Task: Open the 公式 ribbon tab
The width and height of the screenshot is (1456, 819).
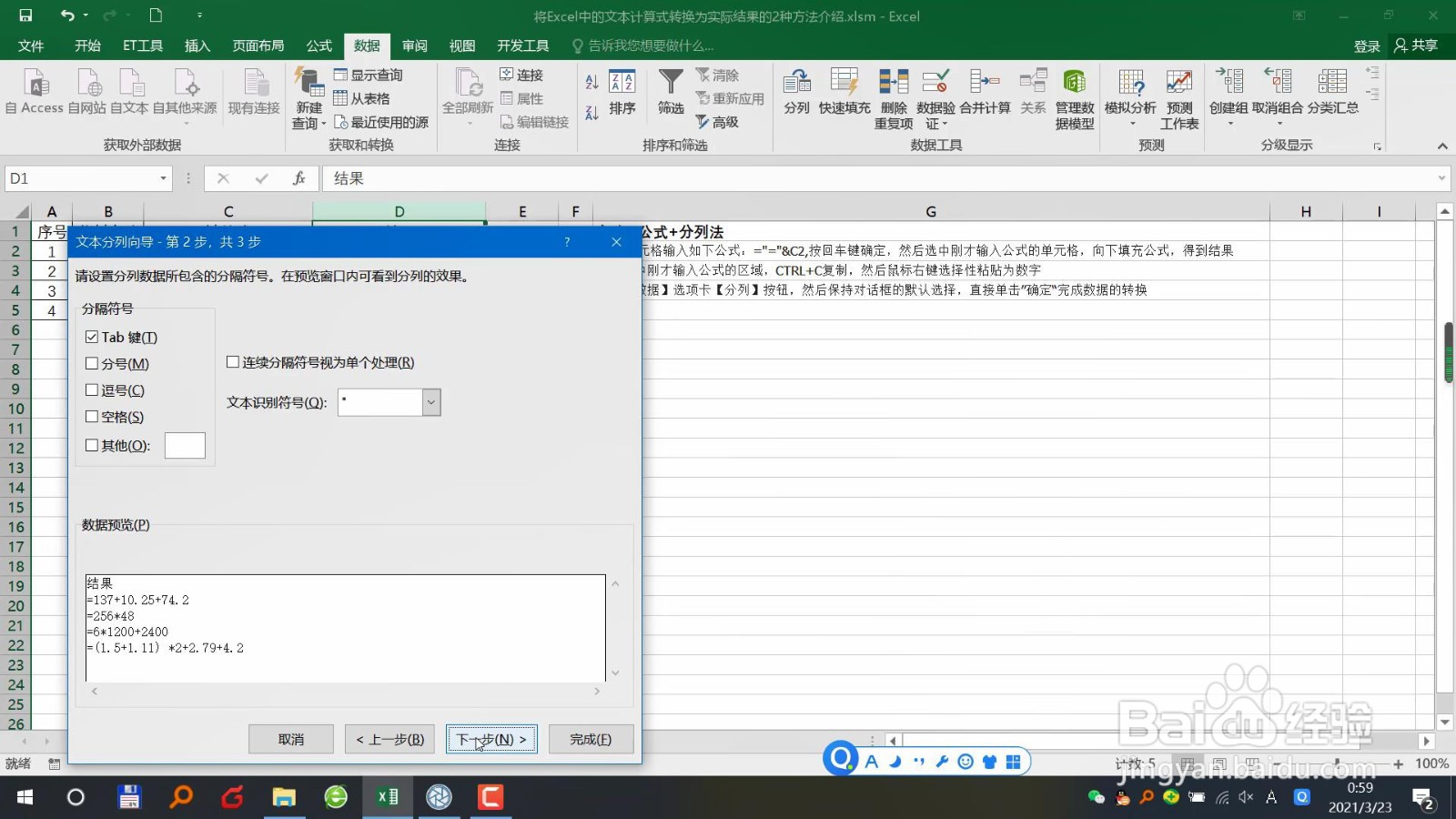Action: pyautogui.click(x=318, y=45)
